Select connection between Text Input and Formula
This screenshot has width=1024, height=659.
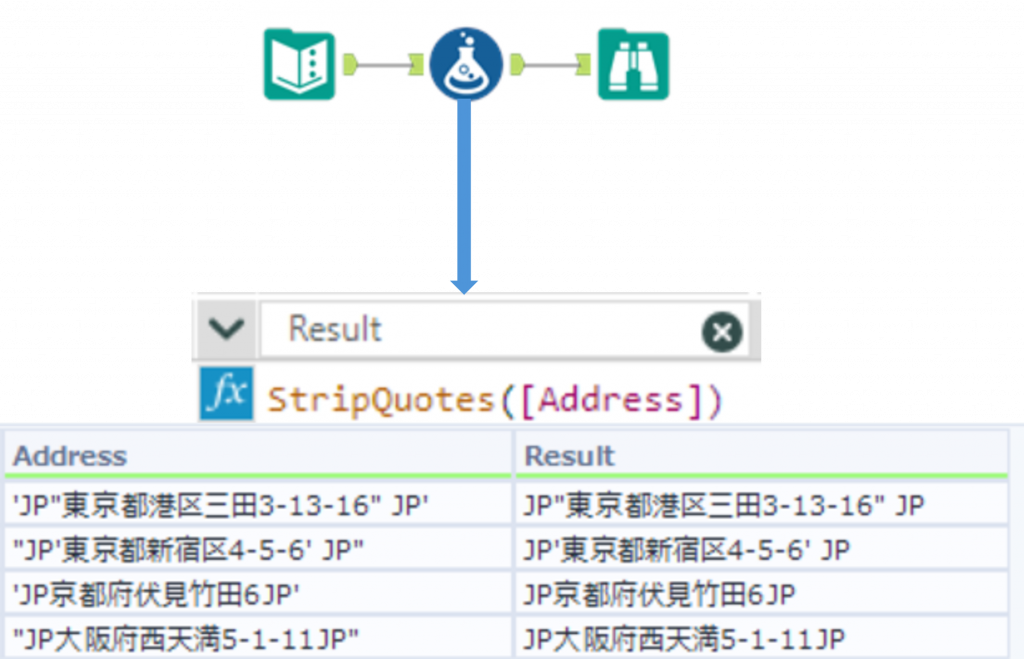[x=384, y=66]
